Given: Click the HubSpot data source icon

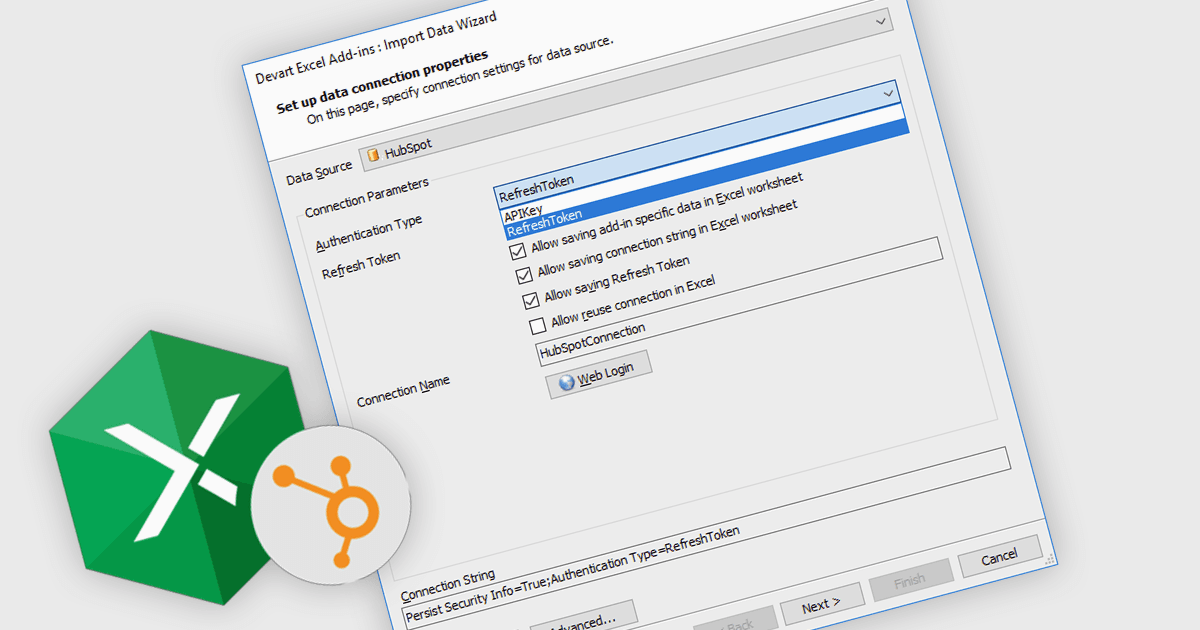Looking at the screenshot, I should 374,155.
